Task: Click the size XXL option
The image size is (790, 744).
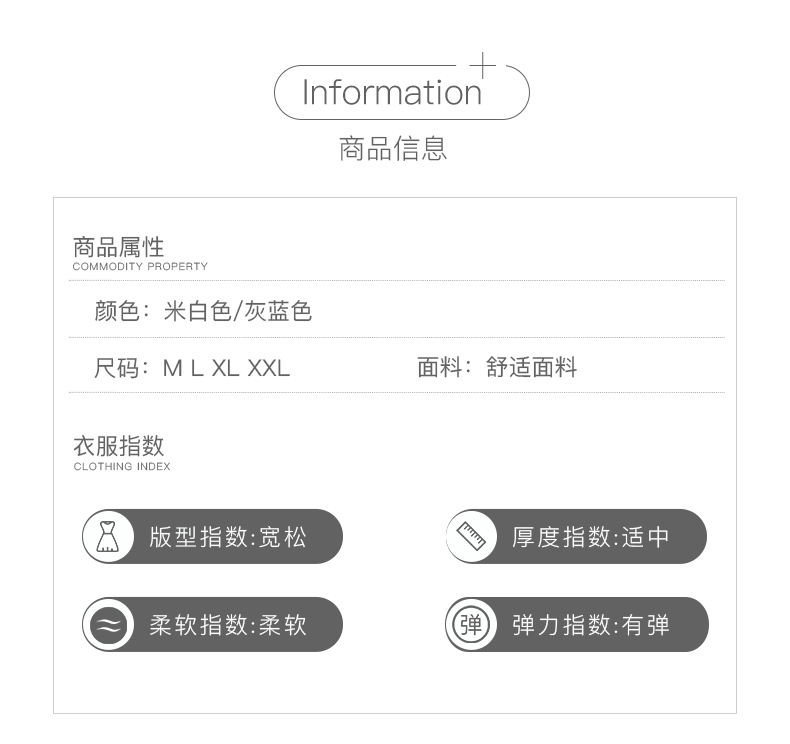Action: [269, 368]
